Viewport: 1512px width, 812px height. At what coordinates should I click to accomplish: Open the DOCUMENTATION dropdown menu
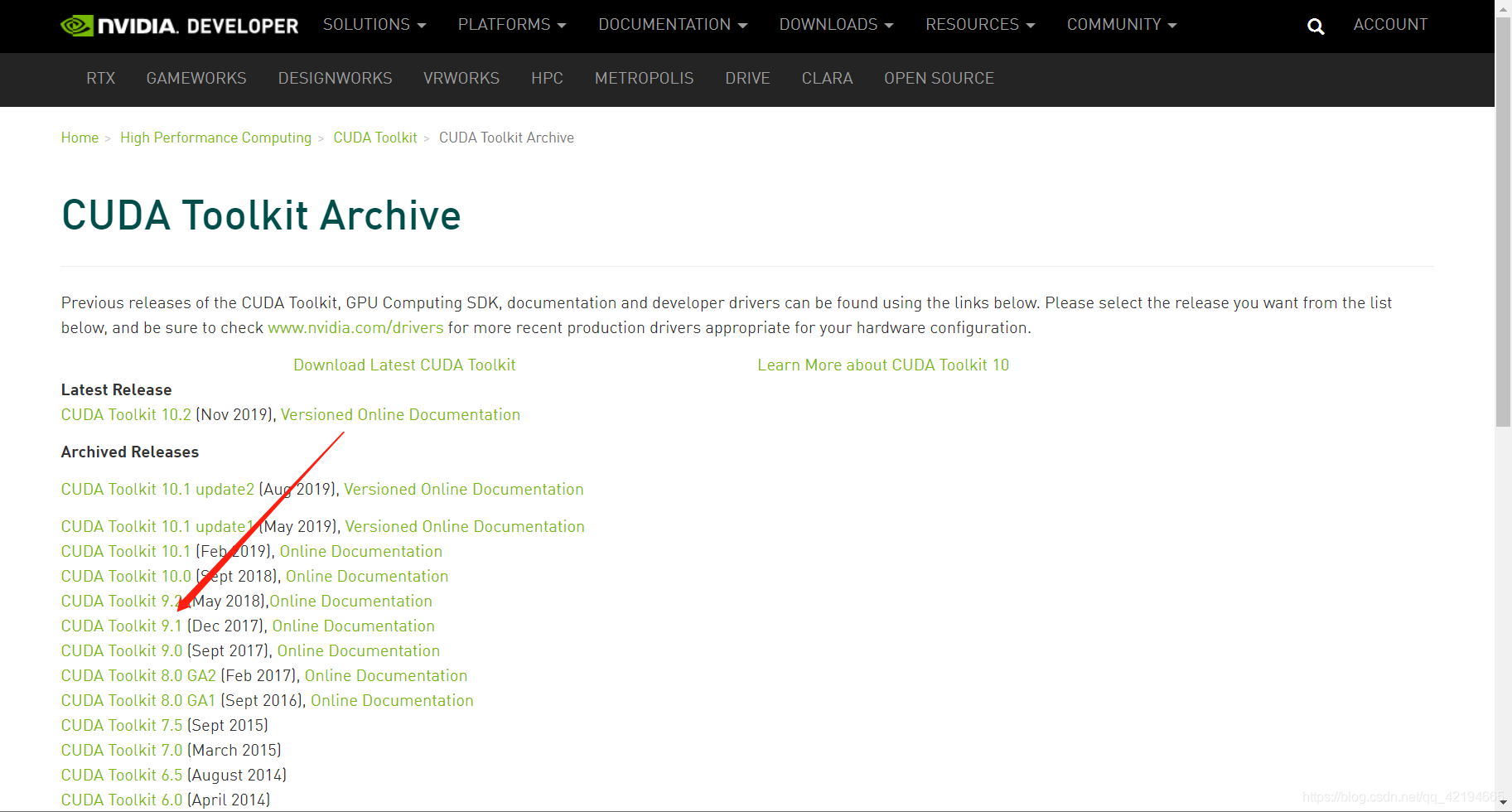point(673,25)
